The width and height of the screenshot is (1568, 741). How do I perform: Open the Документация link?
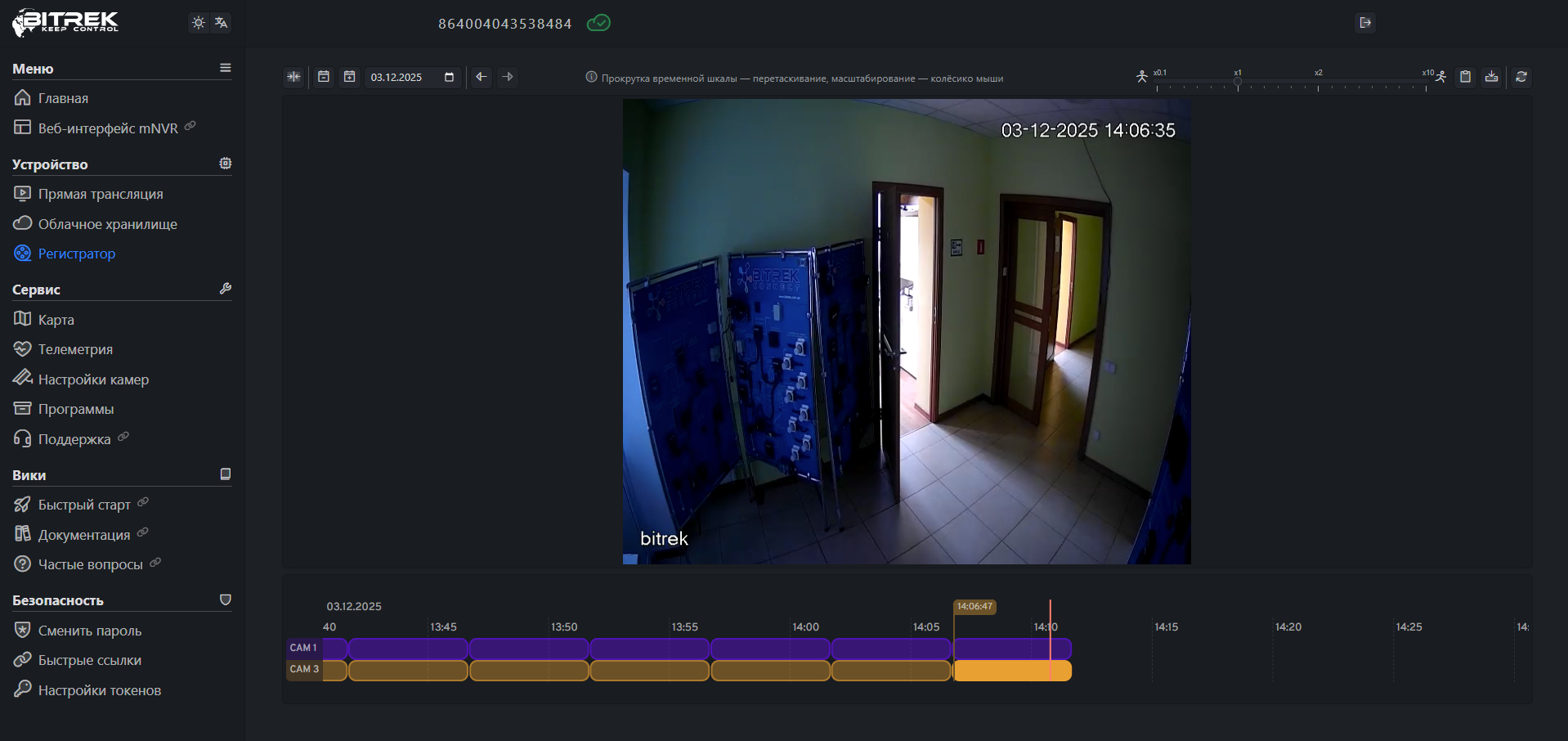click(84, 535)
